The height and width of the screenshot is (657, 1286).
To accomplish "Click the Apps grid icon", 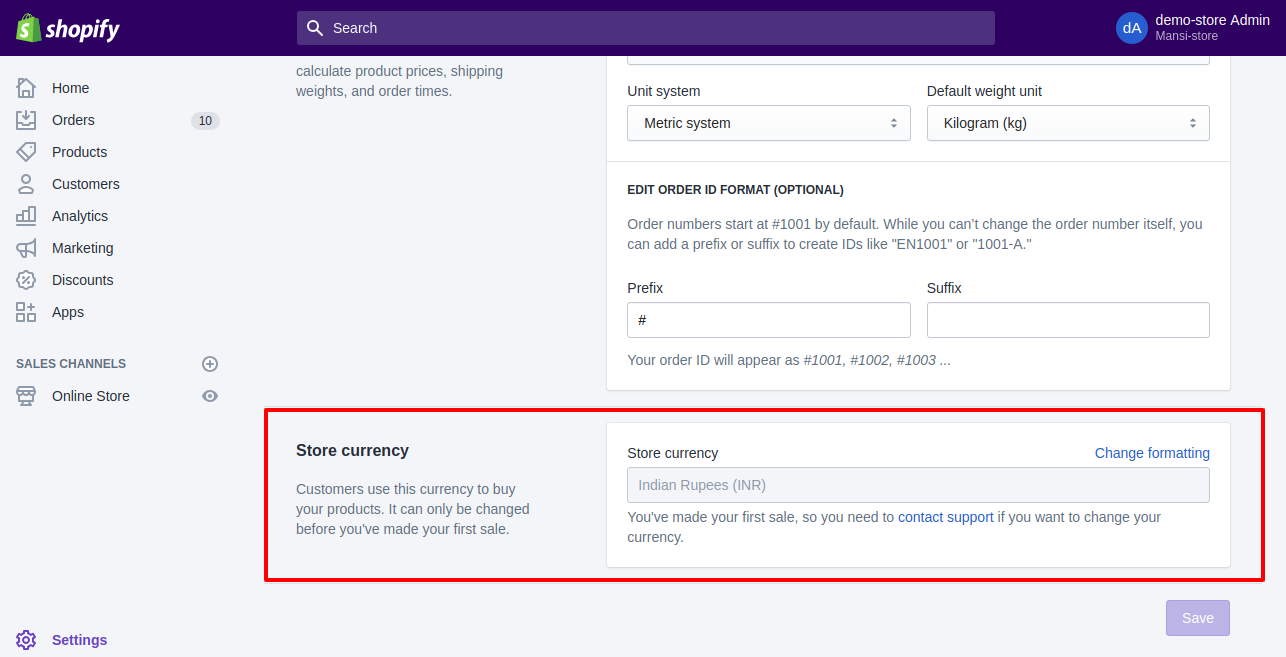I will [x=26, y=312].
